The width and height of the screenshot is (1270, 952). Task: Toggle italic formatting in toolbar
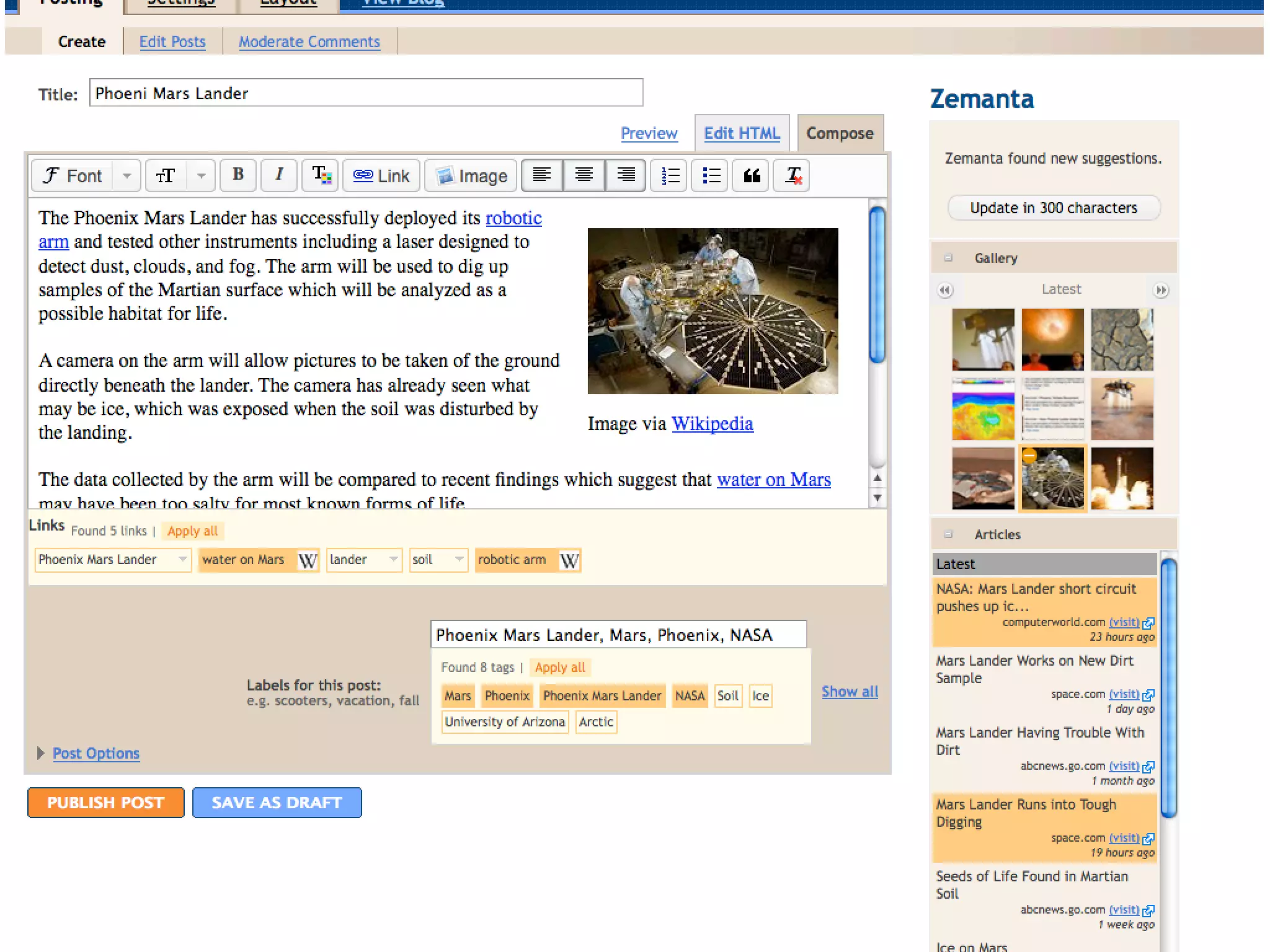click(x=279, y=175)
